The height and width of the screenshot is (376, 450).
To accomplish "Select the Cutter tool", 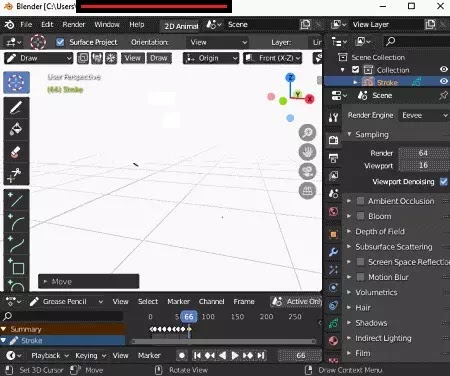I will (x=16, y=174).
